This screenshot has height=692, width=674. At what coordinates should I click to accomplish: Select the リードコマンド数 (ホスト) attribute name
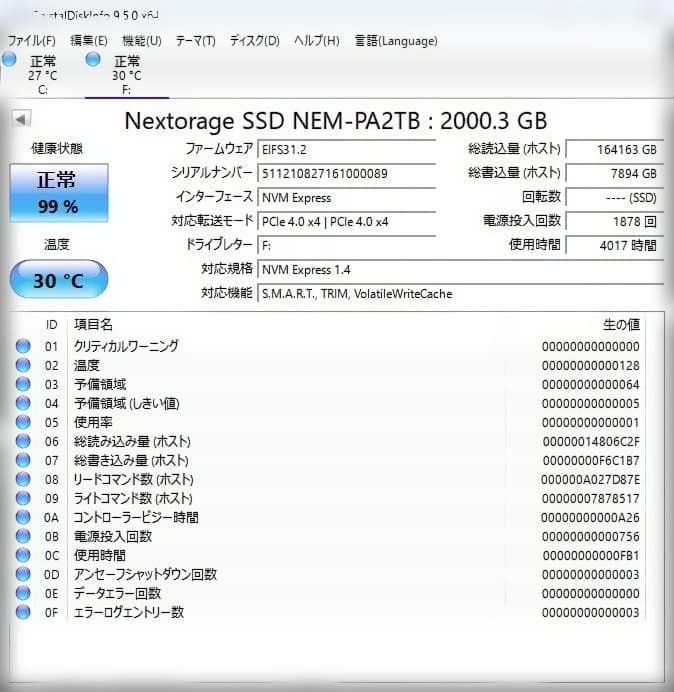pos(133,479)
